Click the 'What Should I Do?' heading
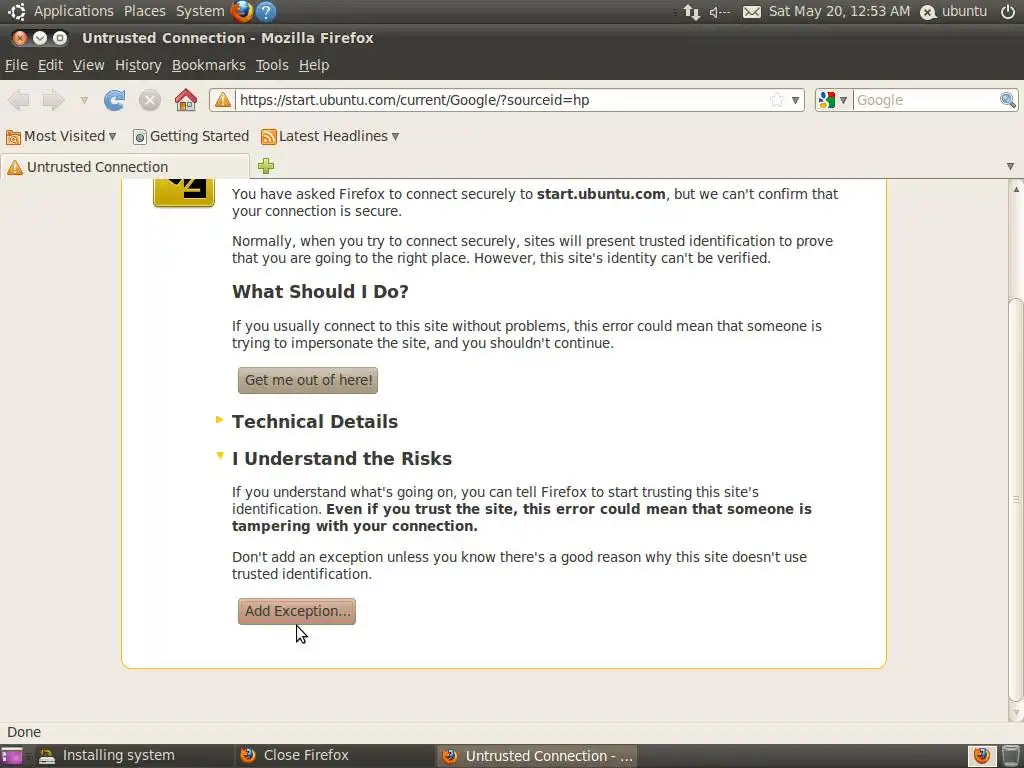 tap(320, 291)
